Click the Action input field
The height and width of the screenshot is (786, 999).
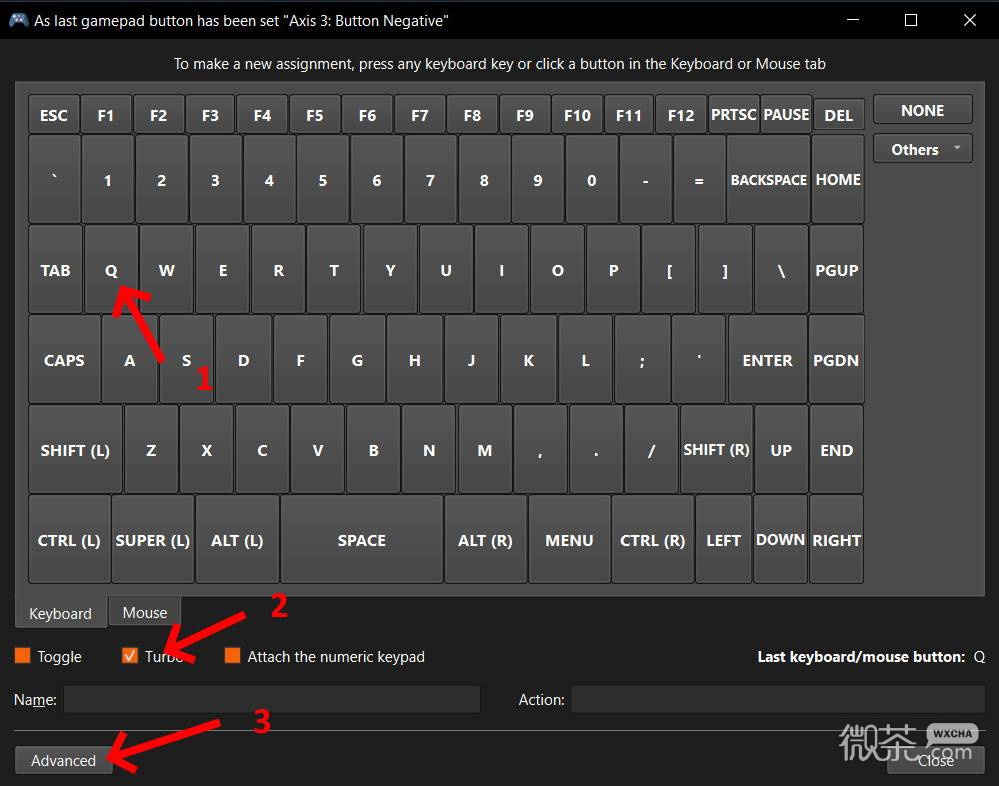click(777, 699)
